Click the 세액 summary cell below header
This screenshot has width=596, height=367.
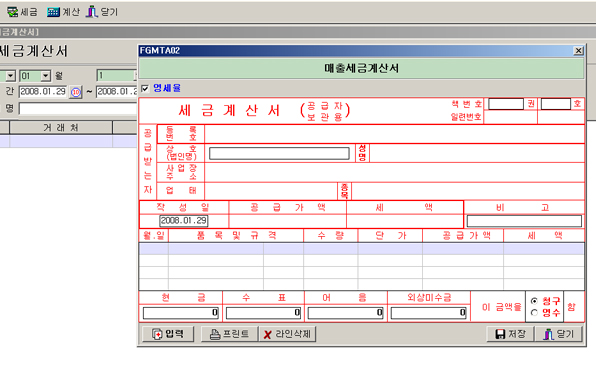pyautogui.click(x=405, y=221)
